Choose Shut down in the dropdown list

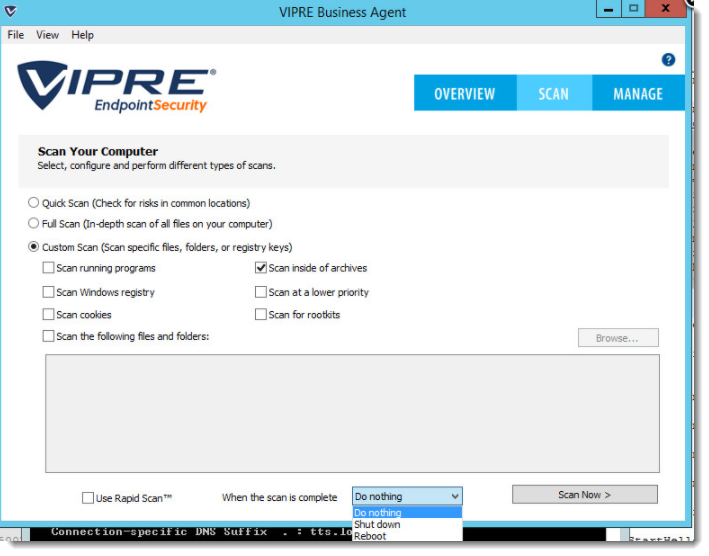[407, 524]
